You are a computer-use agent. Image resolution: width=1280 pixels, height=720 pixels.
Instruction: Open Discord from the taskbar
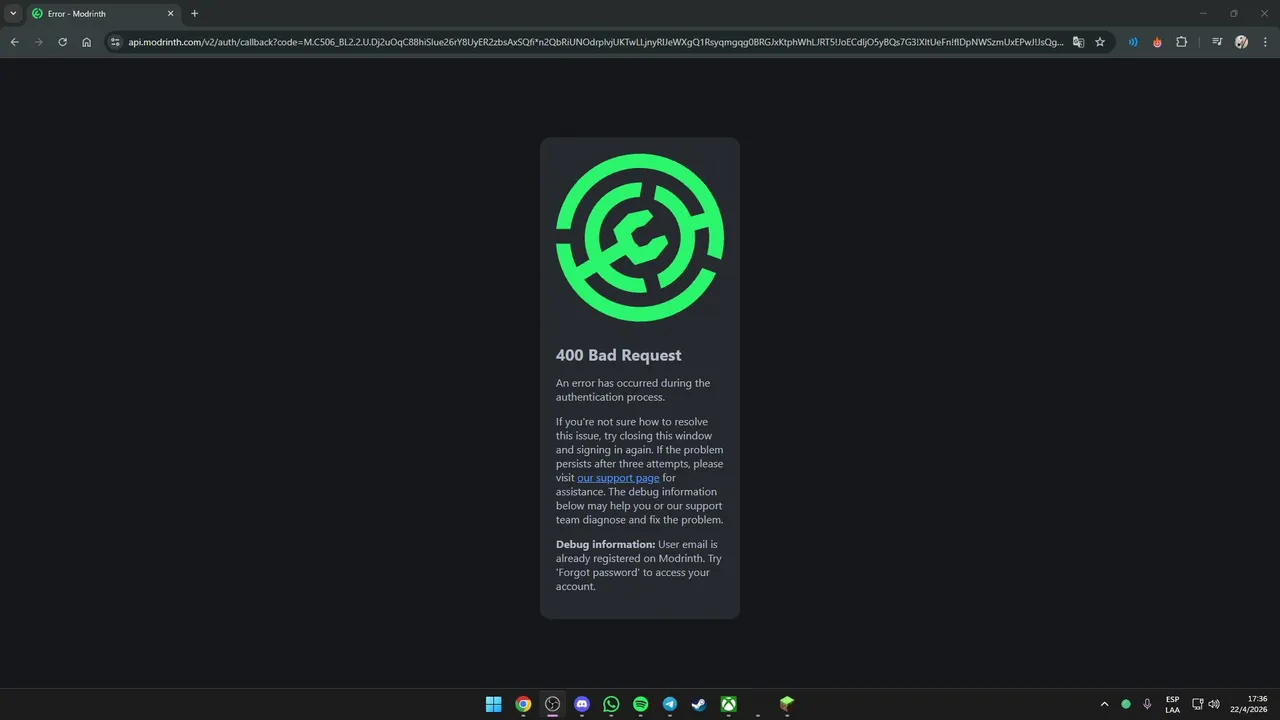[x=582, y=704]
